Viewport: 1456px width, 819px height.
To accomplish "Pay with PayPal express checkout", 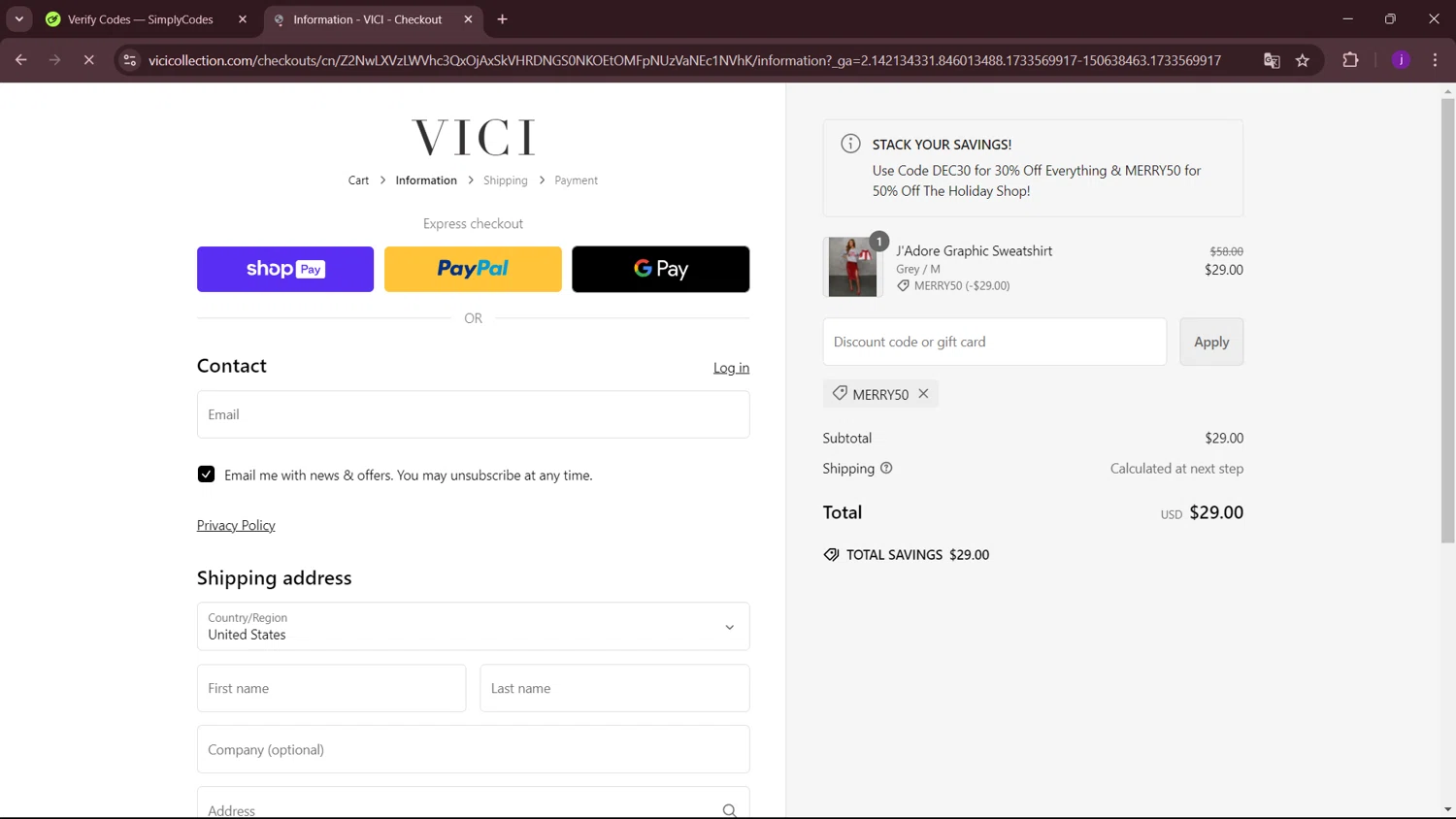I will coord(473,269).
